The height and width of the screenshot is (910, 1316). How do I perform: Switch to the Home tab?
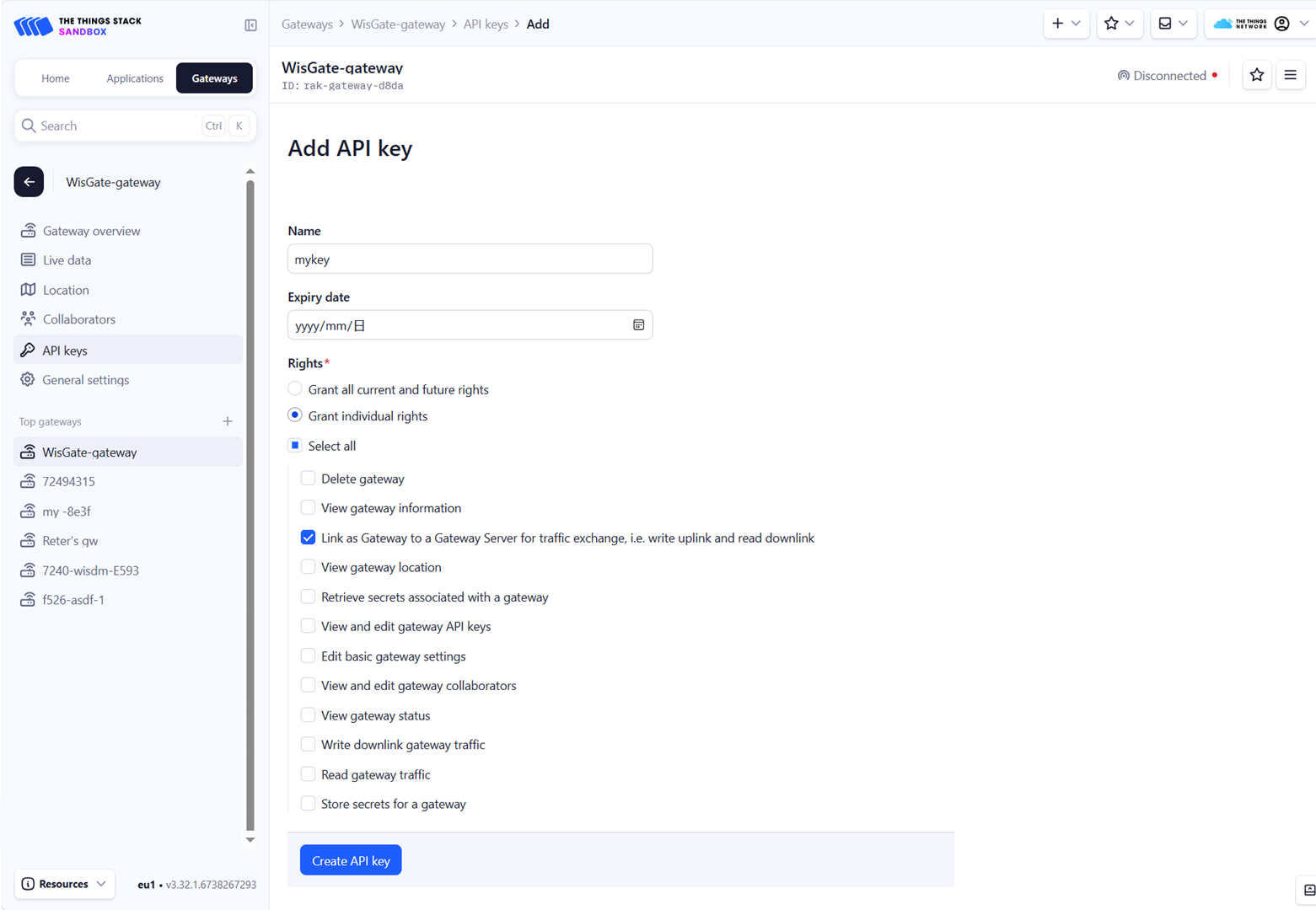56,78
